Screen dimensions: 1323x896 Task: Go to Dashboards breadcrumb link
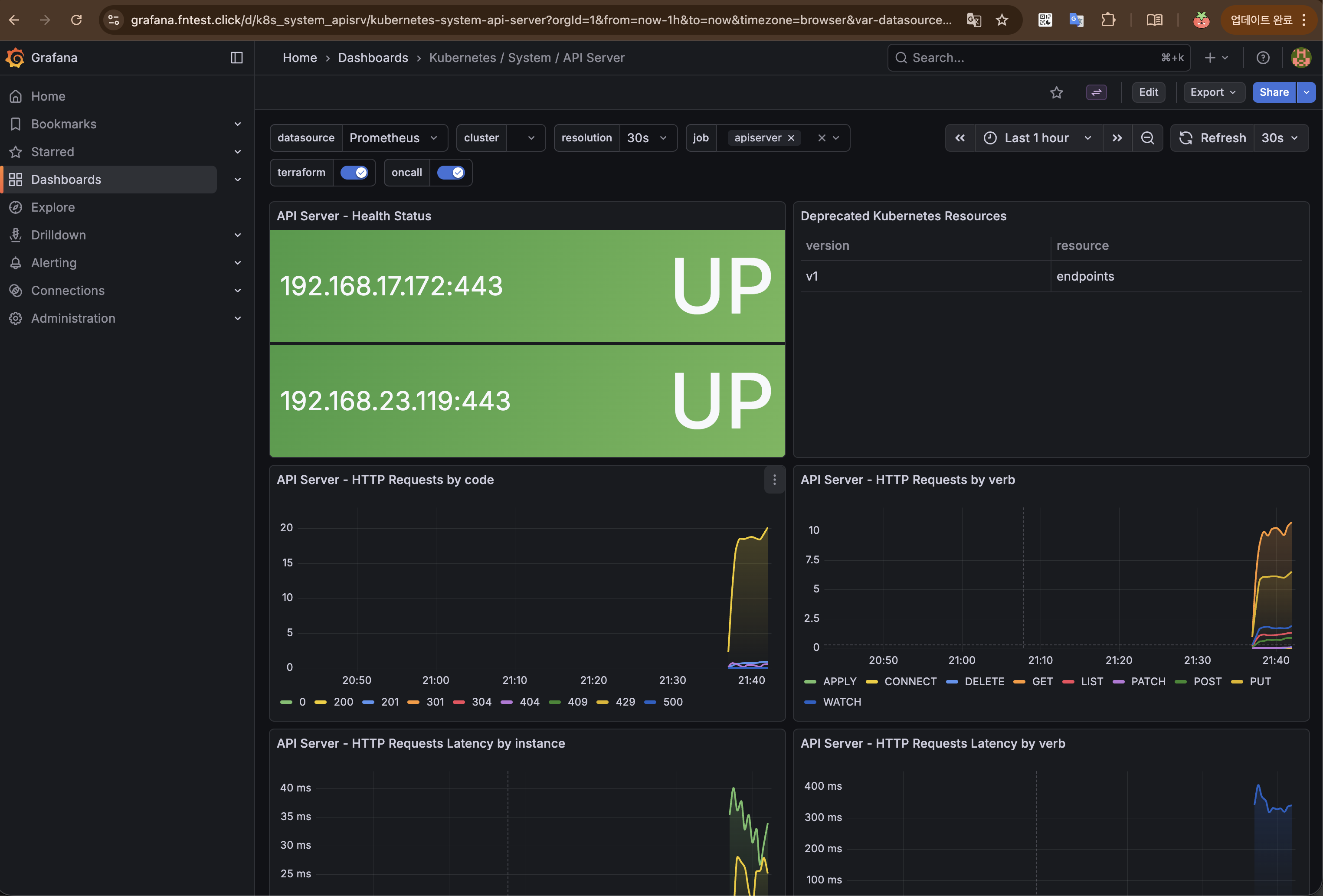pyautogui.click(x=372, y=58)
